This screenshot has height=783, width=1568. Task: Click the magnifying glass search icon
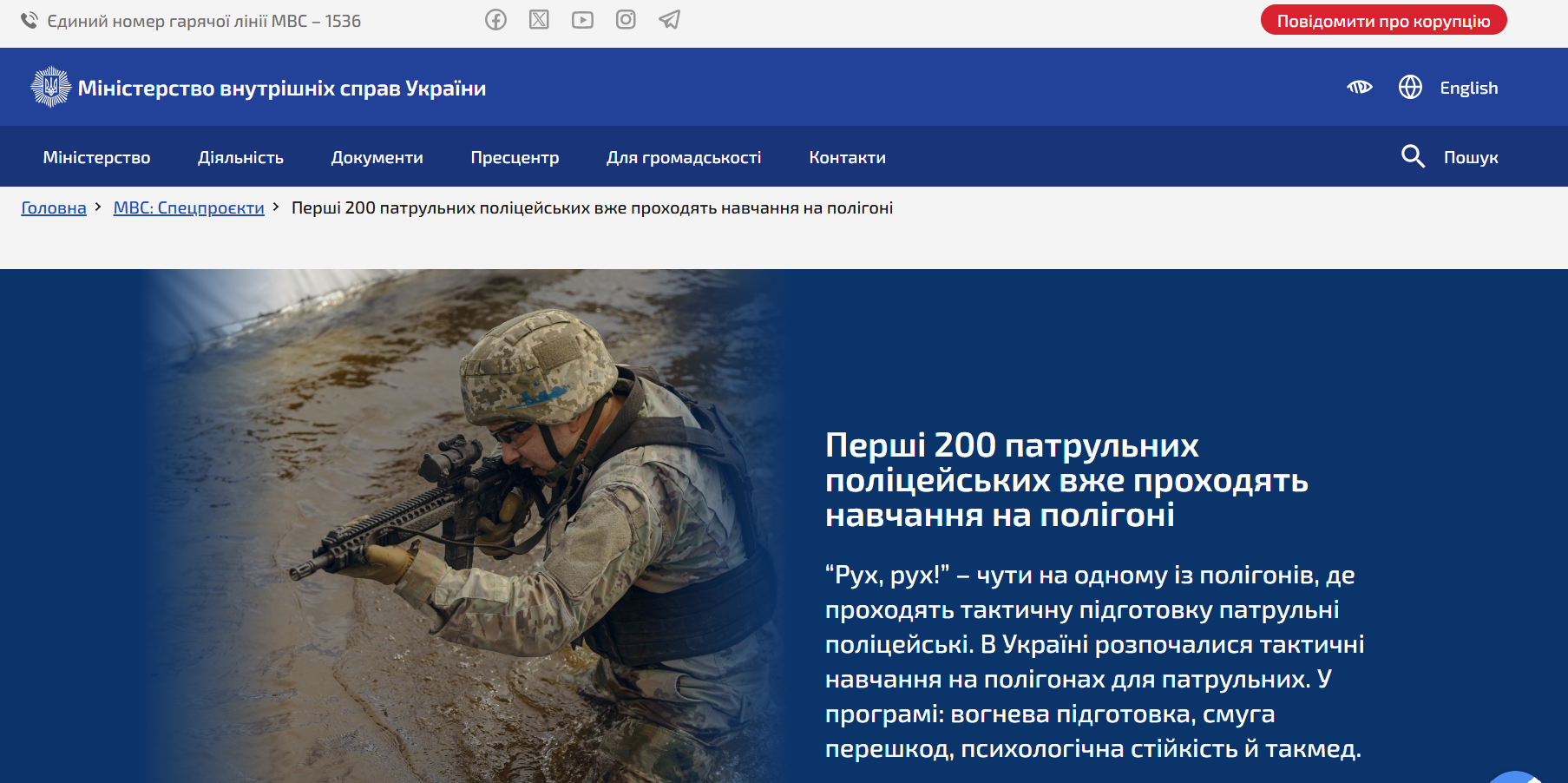[x=1413, y=156]
